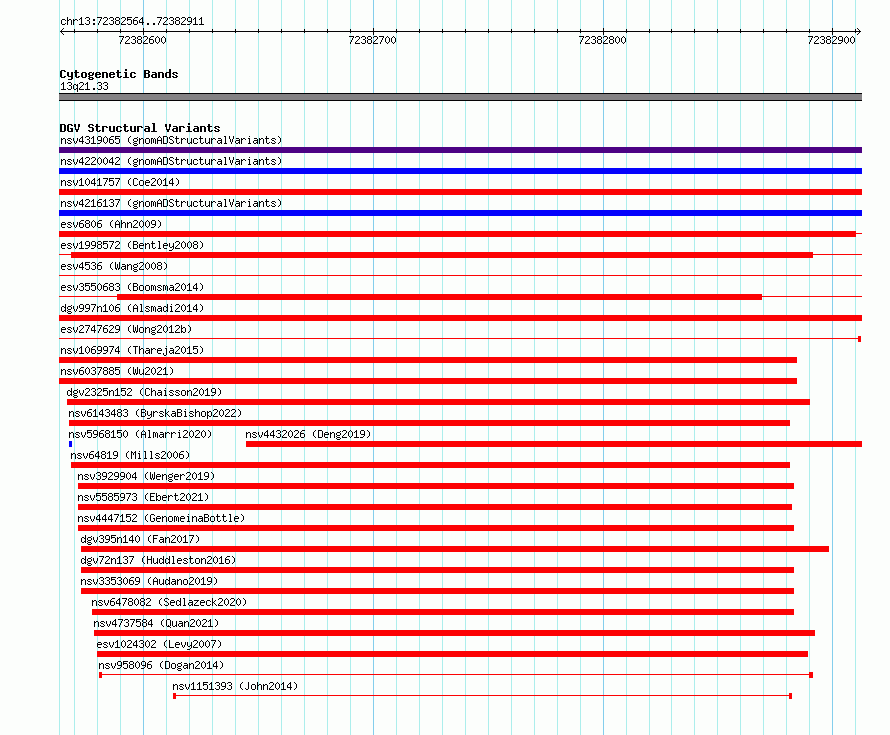Click the nsv3929904 Wenger2019 red bar
Image resolution: width=890 pixels, height=735 pixels.
click(x=436, y=486)
